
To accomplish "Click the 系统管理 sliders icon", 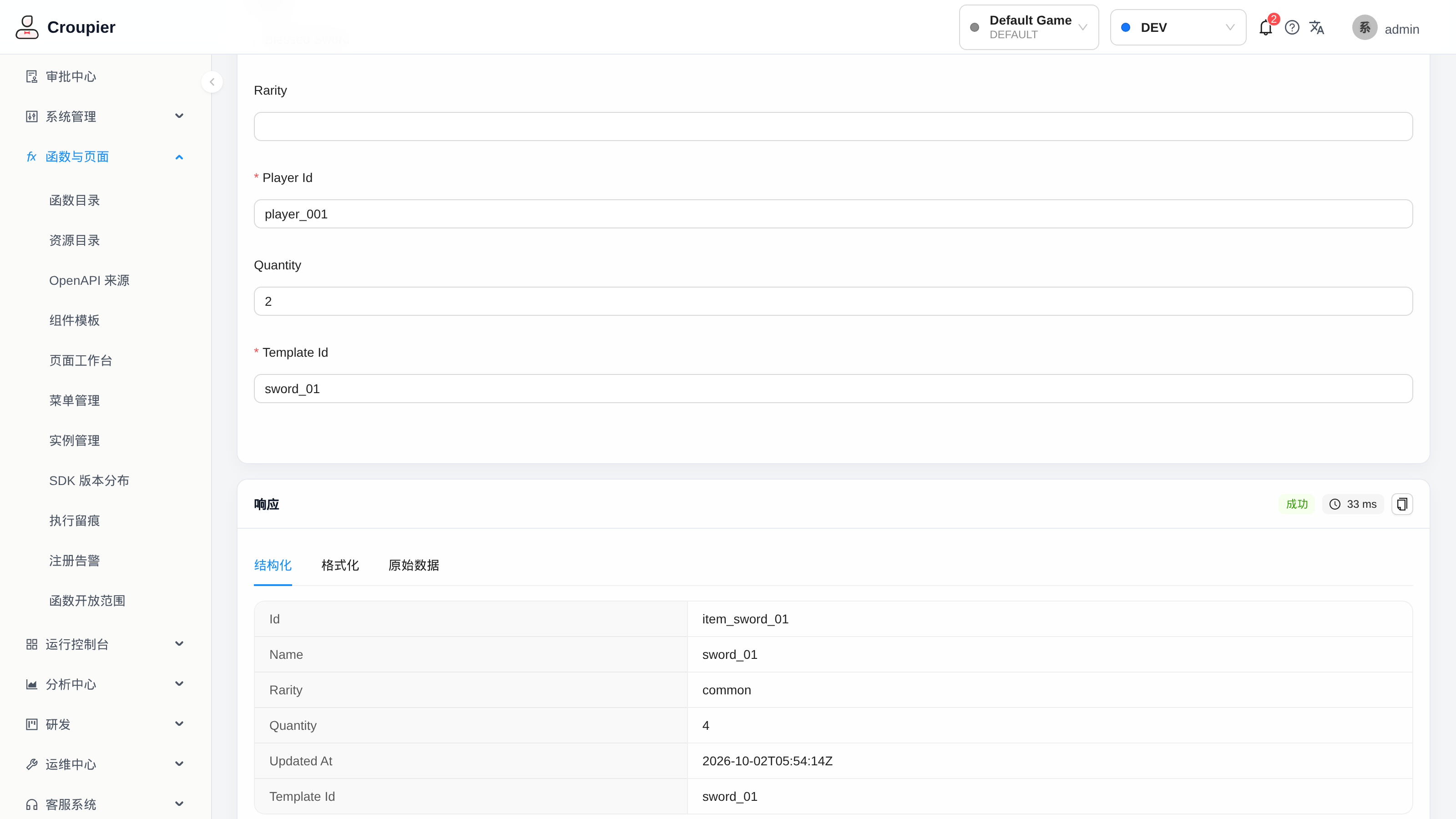I will [32, 116].
